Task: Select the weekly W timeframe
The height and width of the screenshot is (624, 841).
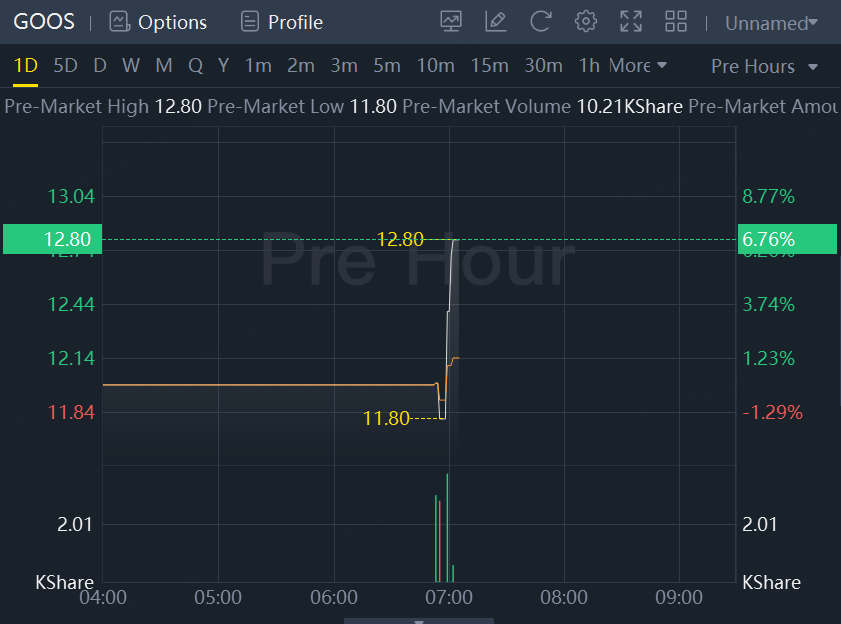Action: tap(131, 66)
